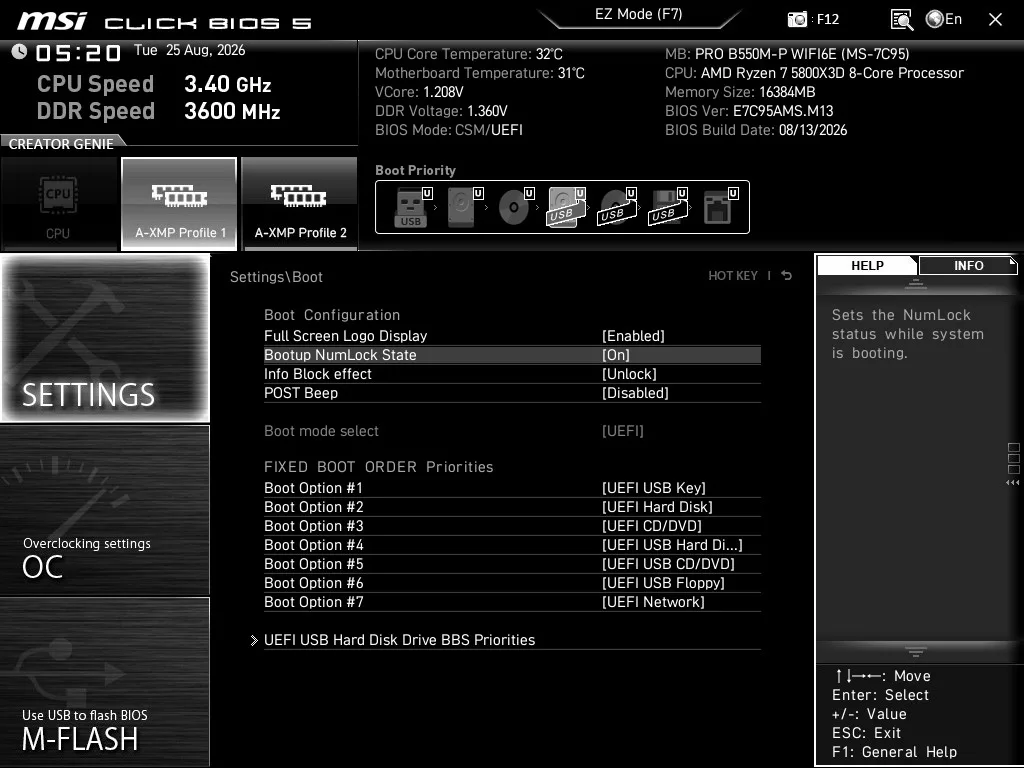Open the BIOS search magnifier icon
Screen dimensions: 1024x768
902,20
